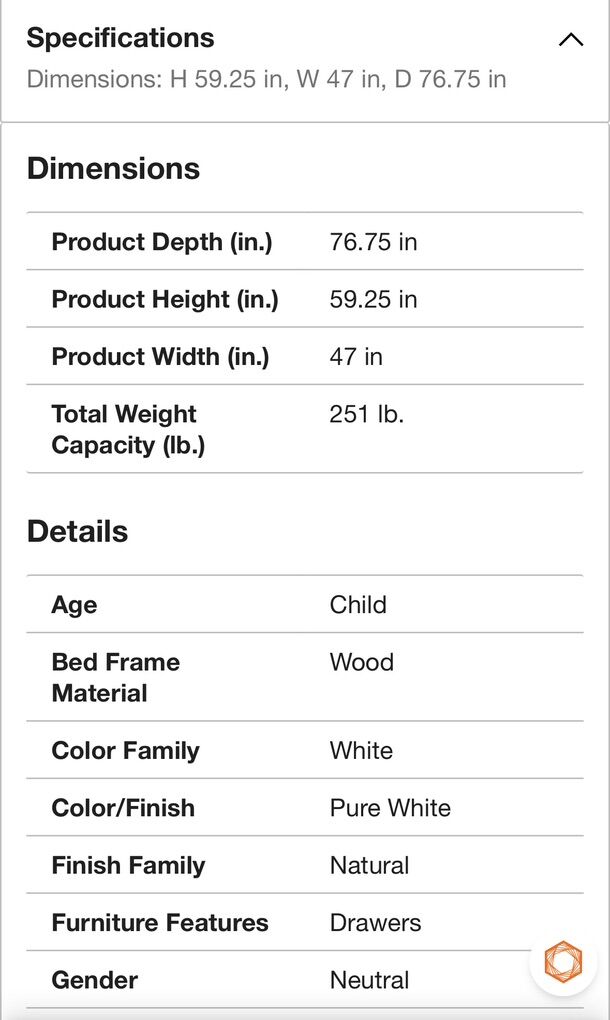
Task: Tap the Pure White color/finish value
Action: click(x=390, y=808)
